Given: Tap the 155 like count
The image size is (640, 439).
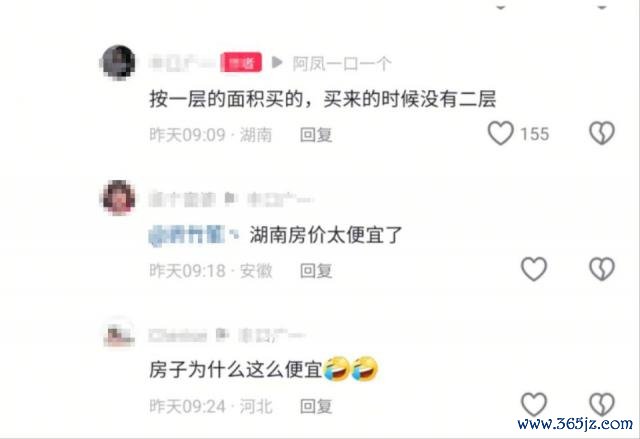Looking at the screenshot, I should [x=534, y=134].
